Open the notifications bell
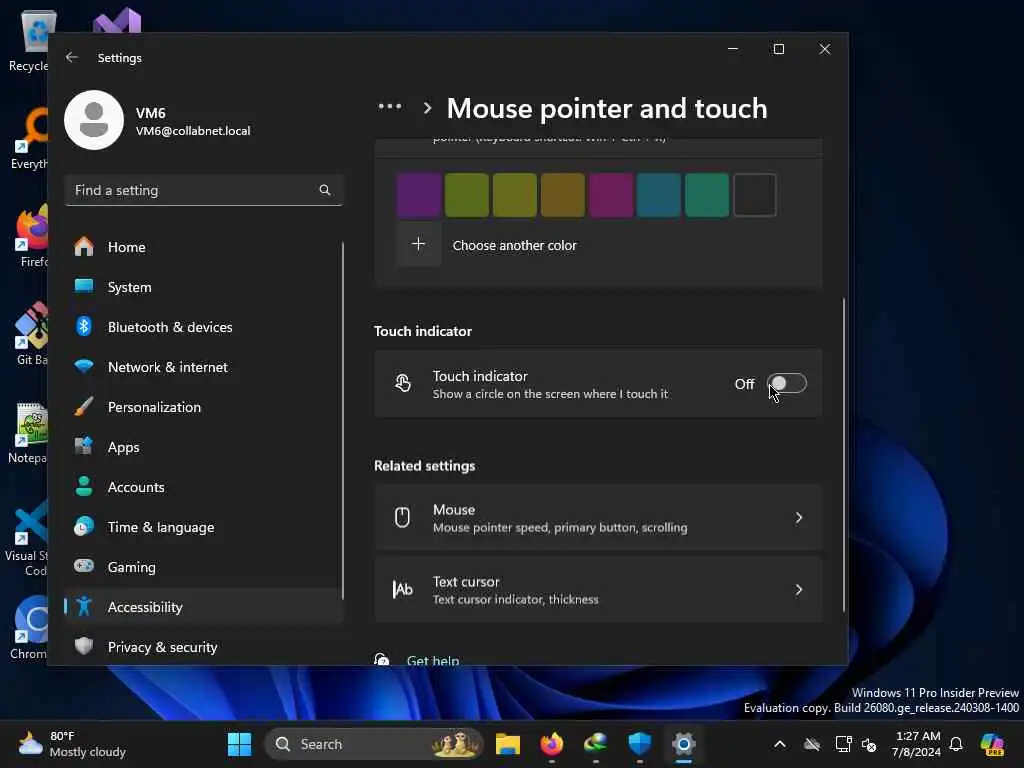 tap(956, 744)
